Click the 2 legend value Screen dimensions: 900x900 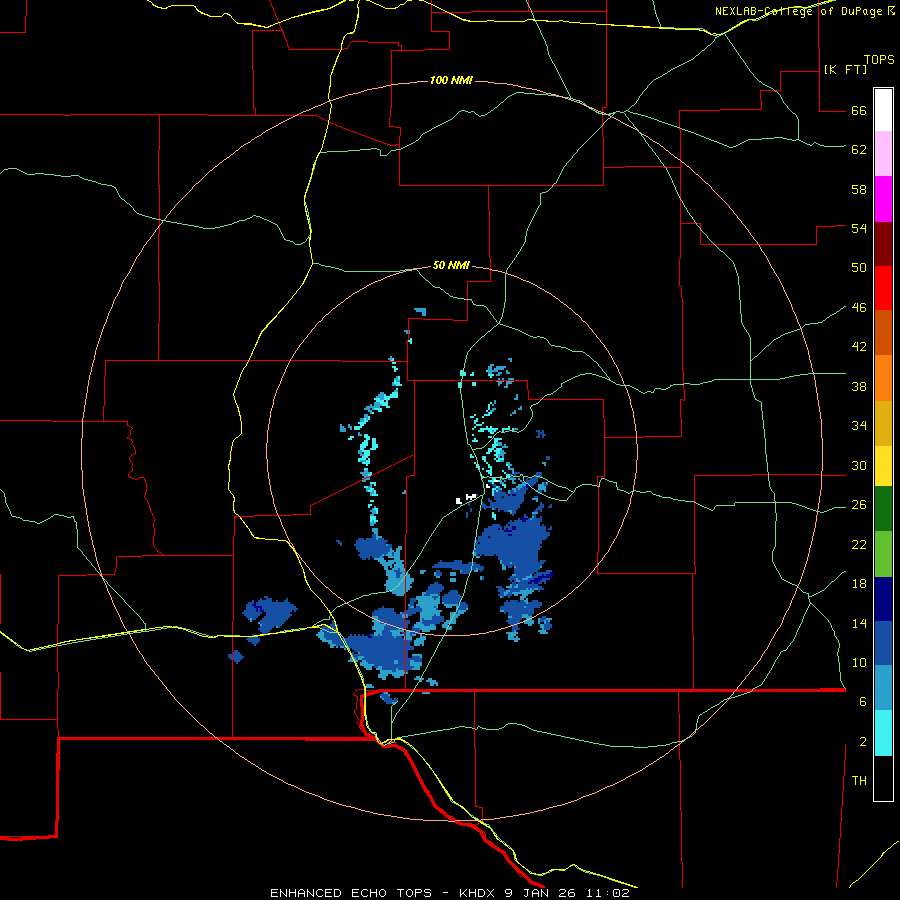[863, 741]
